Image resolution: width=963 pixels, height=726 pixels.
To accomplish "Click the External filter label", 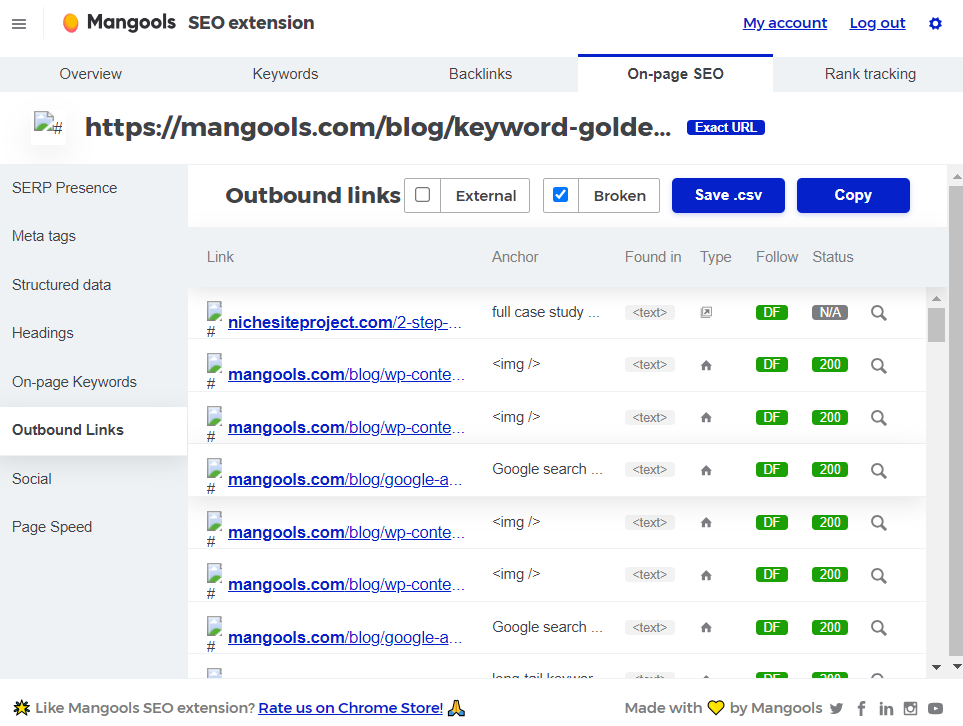I will pyautogui.click(x=486, y=196).
